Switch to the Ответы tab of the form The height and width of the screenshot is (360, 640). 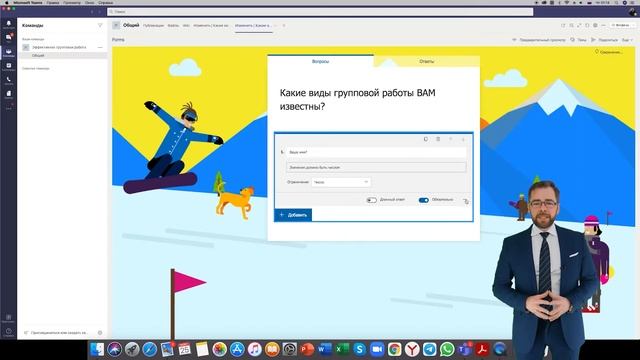[x=427, y=61]
